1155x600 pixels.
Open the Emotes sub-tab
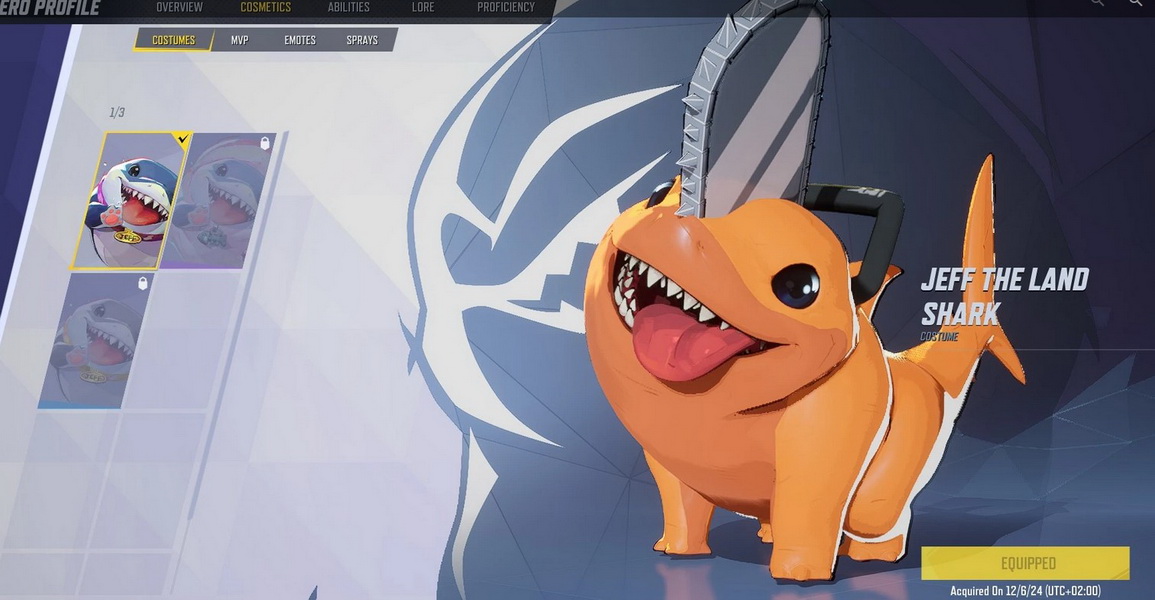click(300, 40)
